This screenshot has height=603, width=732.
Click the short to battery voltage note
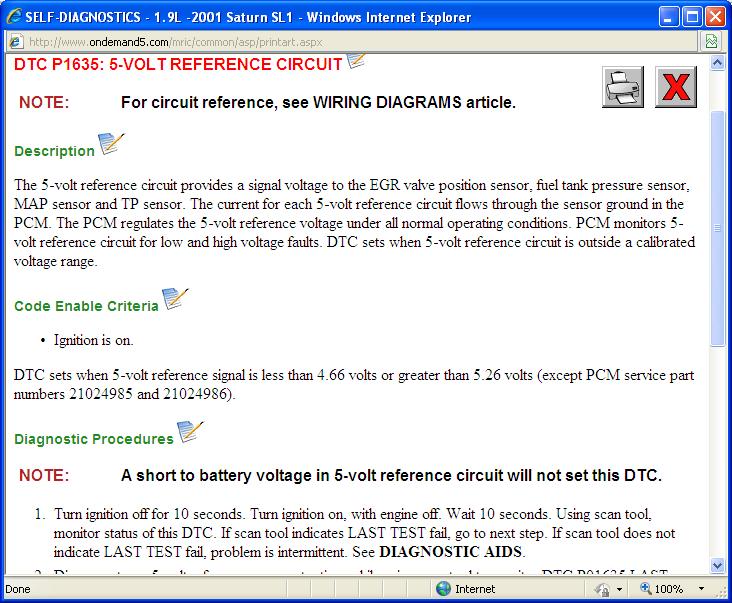coord(391,475)
